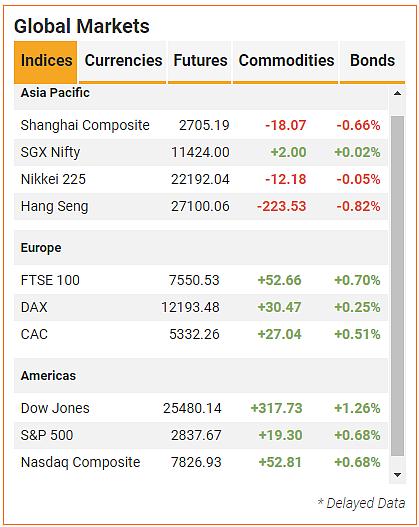This screenshot has width=419, height=527.
Task: Switch to the Currencies tab
Action: click(x=123, y=62)
